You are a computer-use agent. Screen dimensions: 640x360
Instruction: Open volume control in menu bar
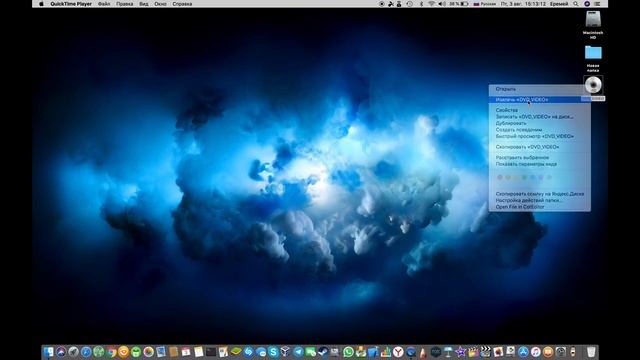tap(442, 4)
